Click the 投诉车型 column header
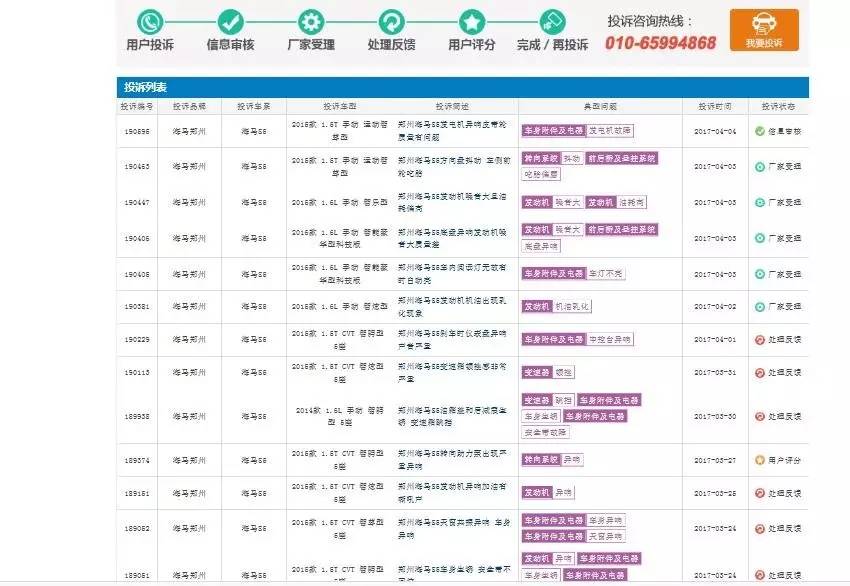850x586 pixels. click(x=340, y=106)
